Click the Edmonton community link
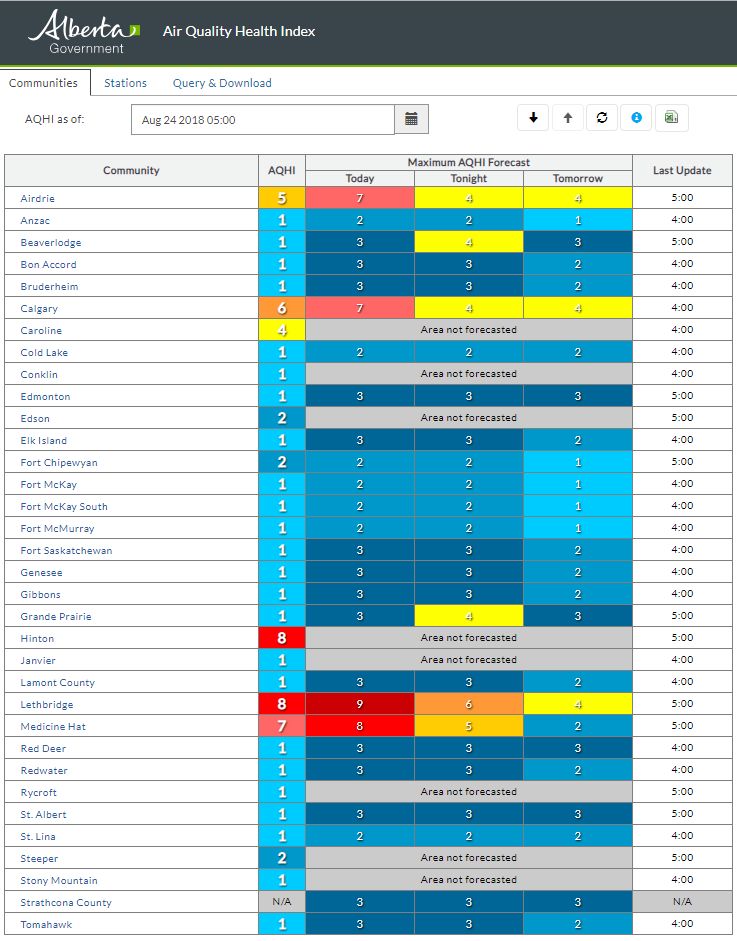The width and height of the screenshot is (737, 941). coord(45,397)
